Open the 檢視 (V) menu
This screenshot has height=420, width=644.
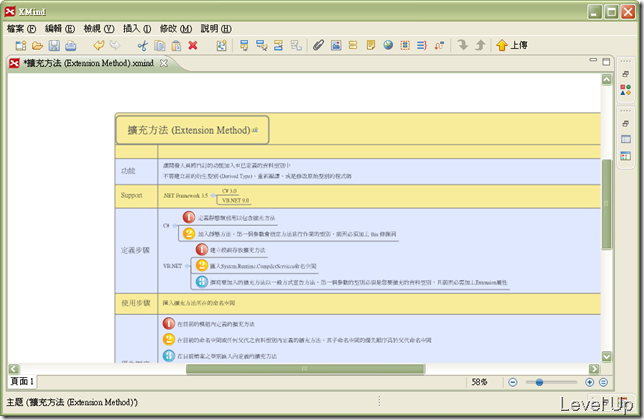(x=99, y=28)
